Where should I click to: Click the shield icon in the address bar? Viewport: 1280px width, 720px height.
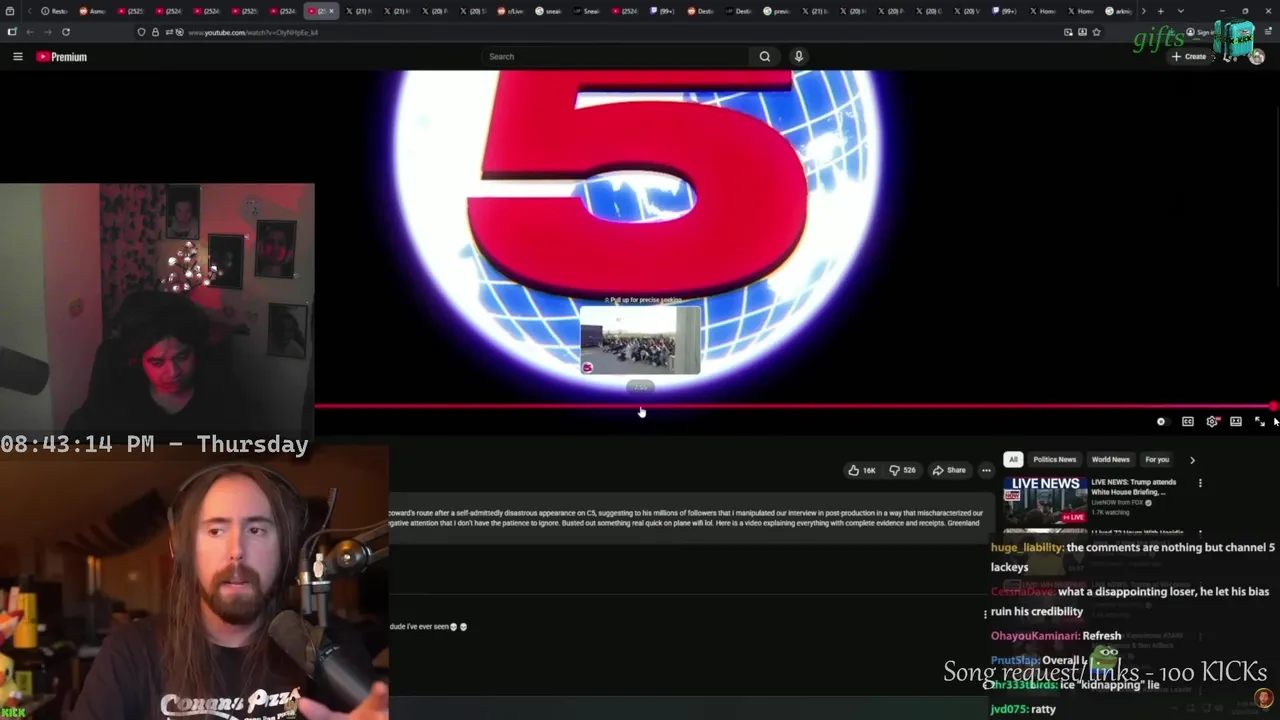pos(142,32)
